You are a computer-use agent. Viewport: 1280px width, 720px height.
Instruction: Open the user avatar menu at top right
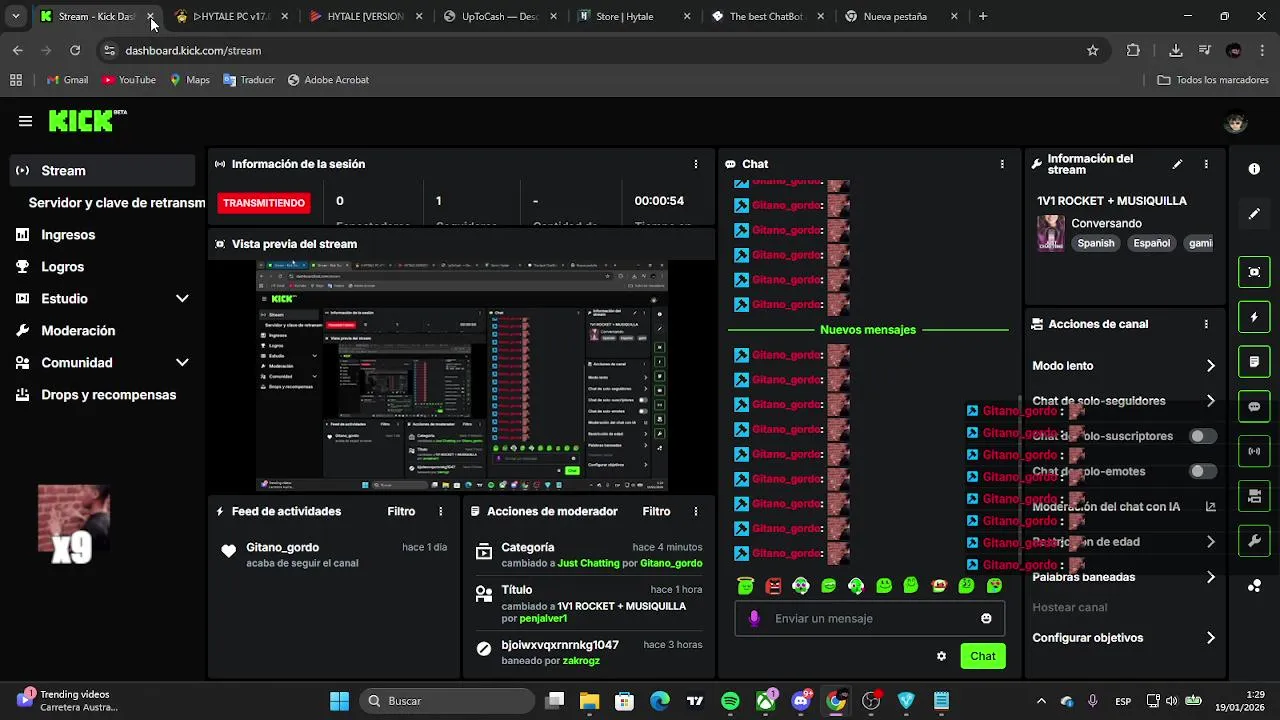point(1237,122)
